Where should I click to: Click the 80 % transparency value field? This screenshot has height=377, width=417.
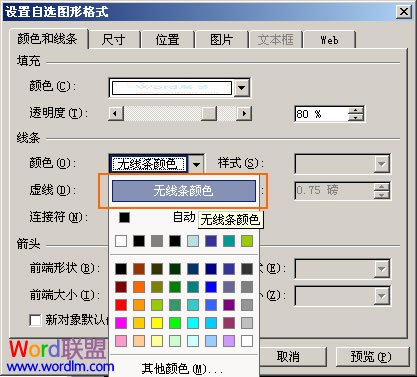[x=321, y=114]
